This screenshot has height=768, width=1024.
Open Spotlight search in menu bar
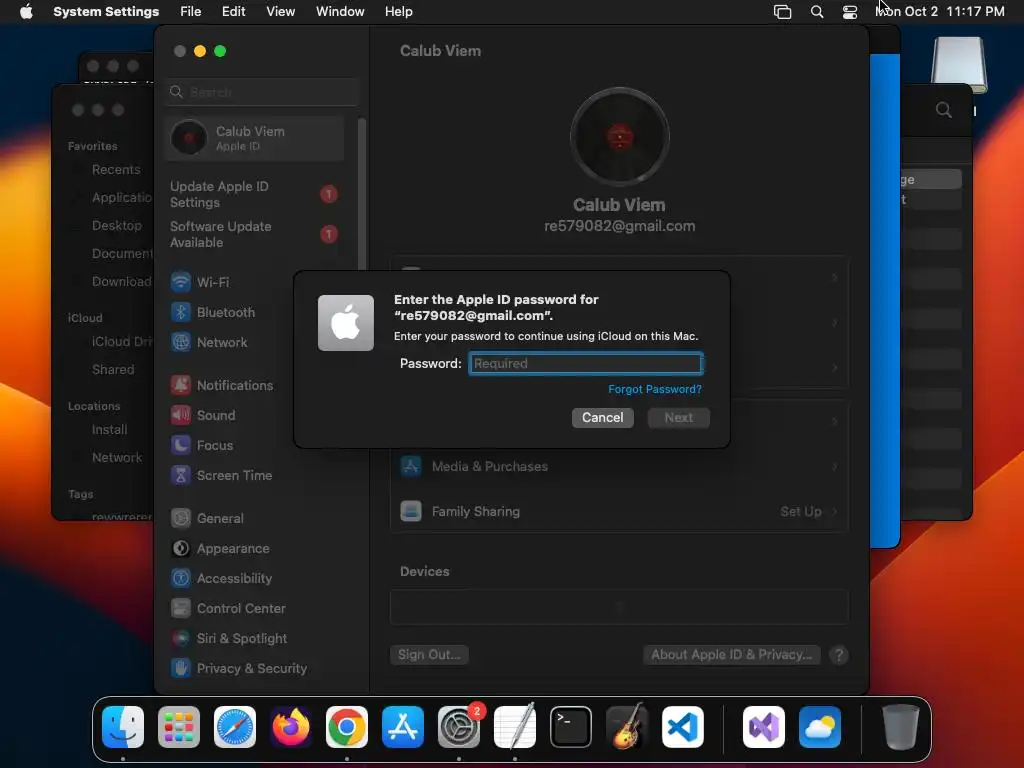tap(816, 11)
